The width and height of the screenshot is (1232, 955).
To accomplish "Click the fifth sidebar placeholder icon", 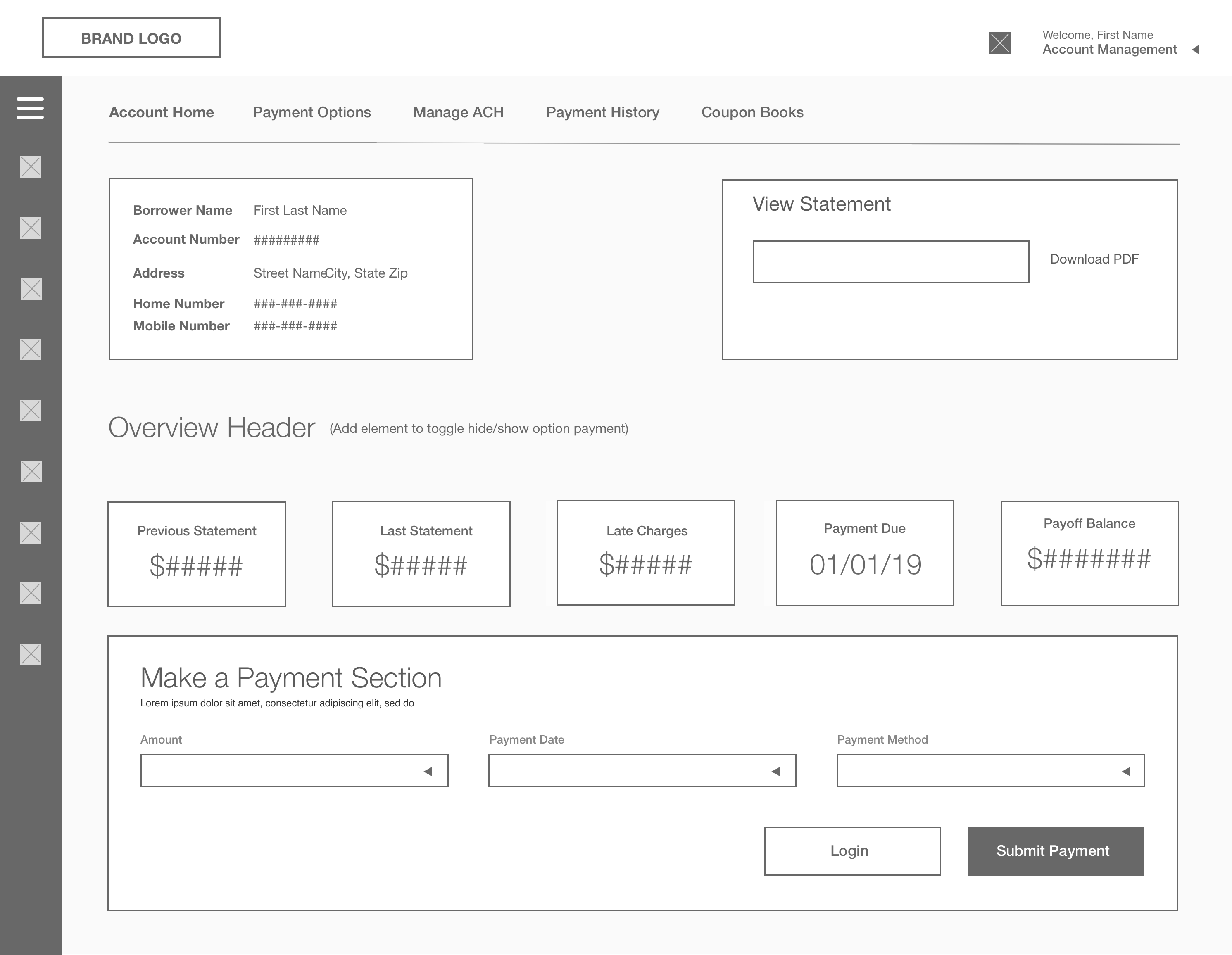I will pos(31,411).
